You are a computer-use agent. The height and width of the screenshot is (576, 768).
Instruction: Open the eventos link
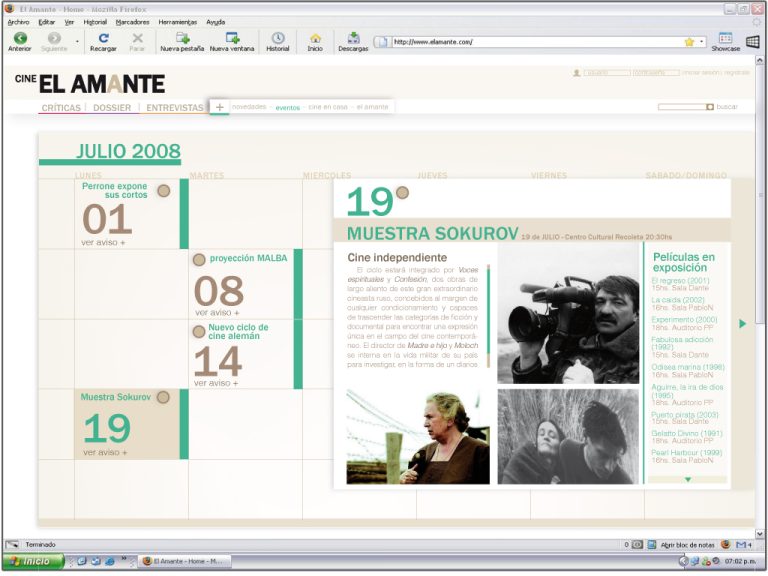coord(288,108)
